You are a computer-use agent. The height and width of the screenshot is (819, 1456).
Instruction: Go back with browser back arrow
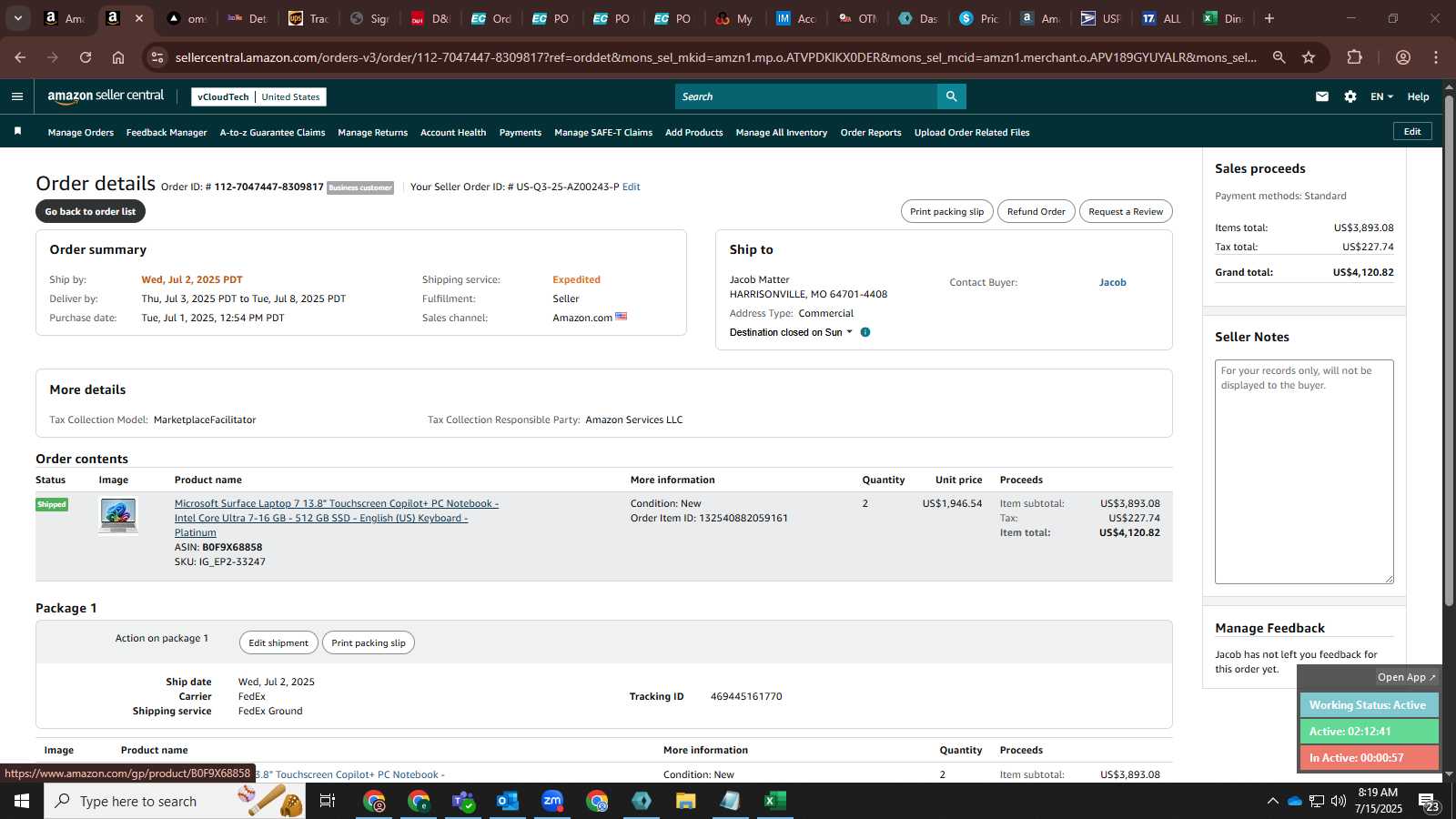tap(20, 57)
